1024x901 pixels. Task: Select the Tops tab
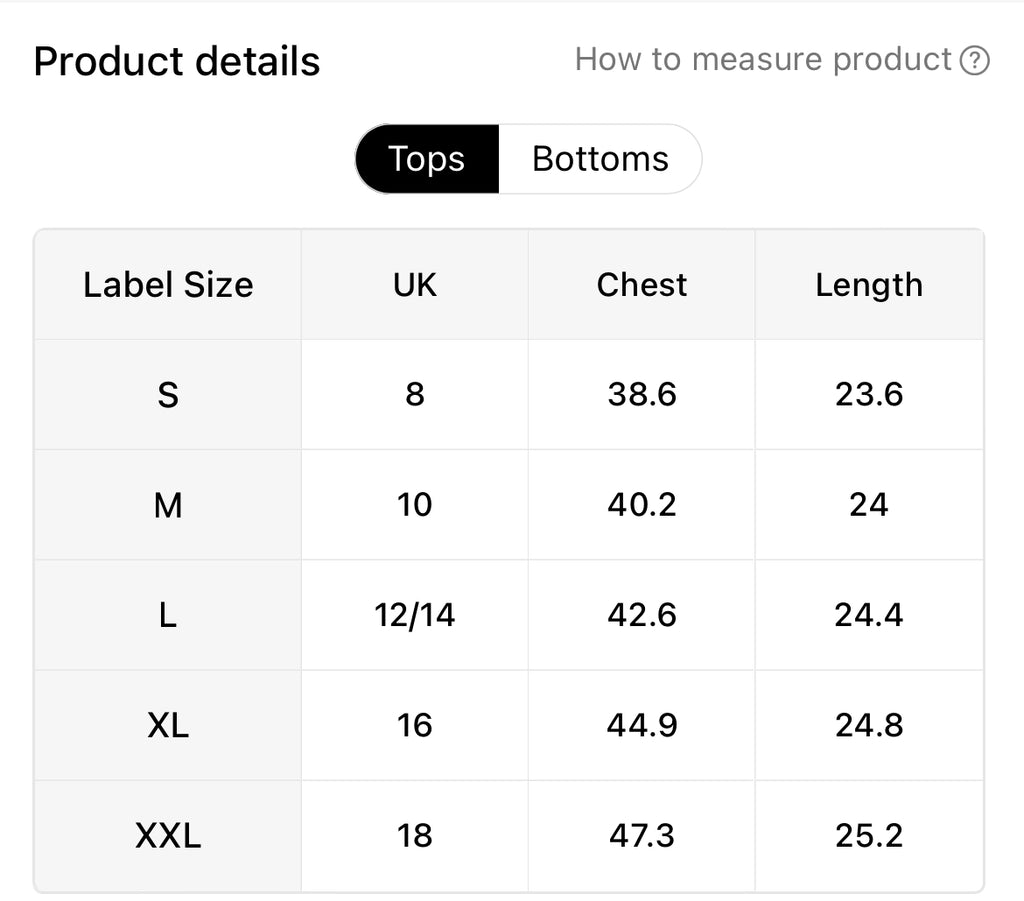(427, 159)
